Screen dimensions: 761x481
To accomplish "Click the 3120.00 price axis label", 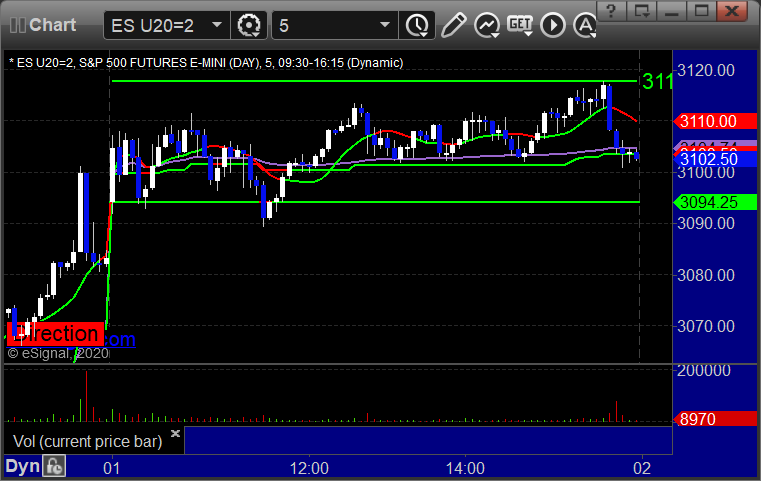I will pyautogui.click(x=706, y=70).
